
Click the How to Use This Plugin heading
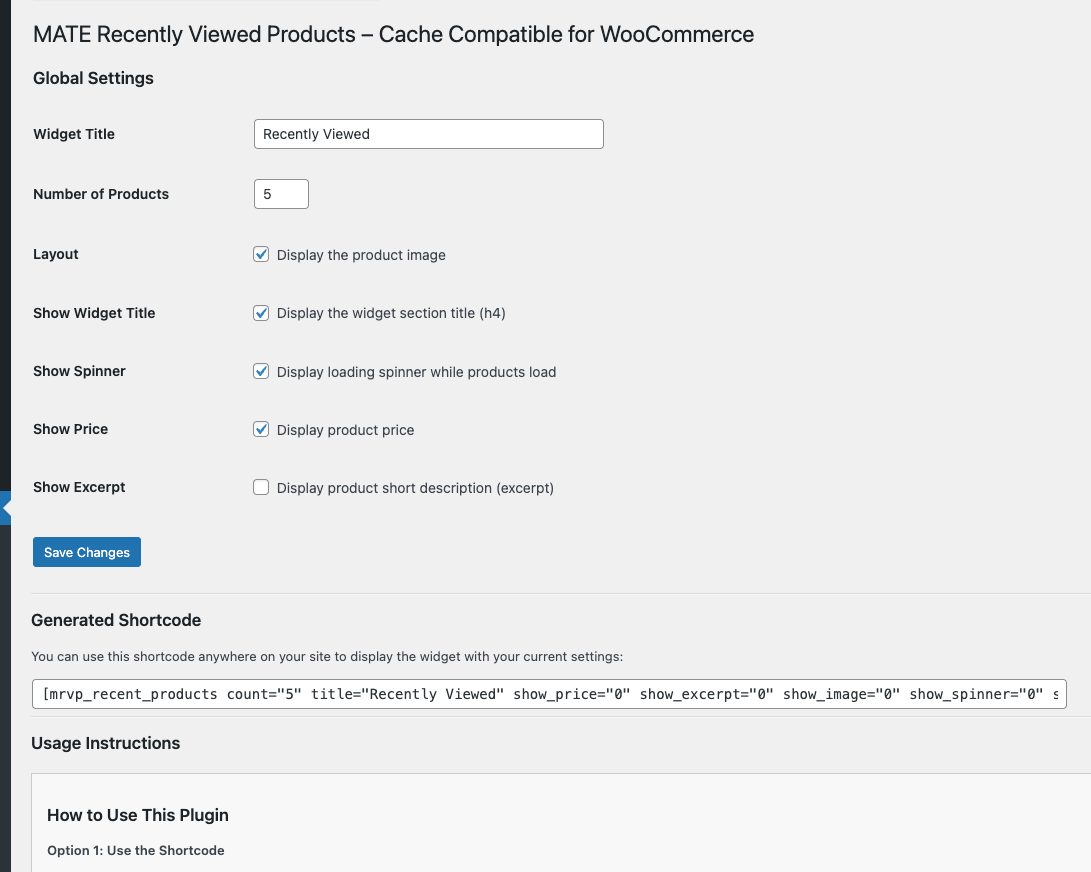138,815
